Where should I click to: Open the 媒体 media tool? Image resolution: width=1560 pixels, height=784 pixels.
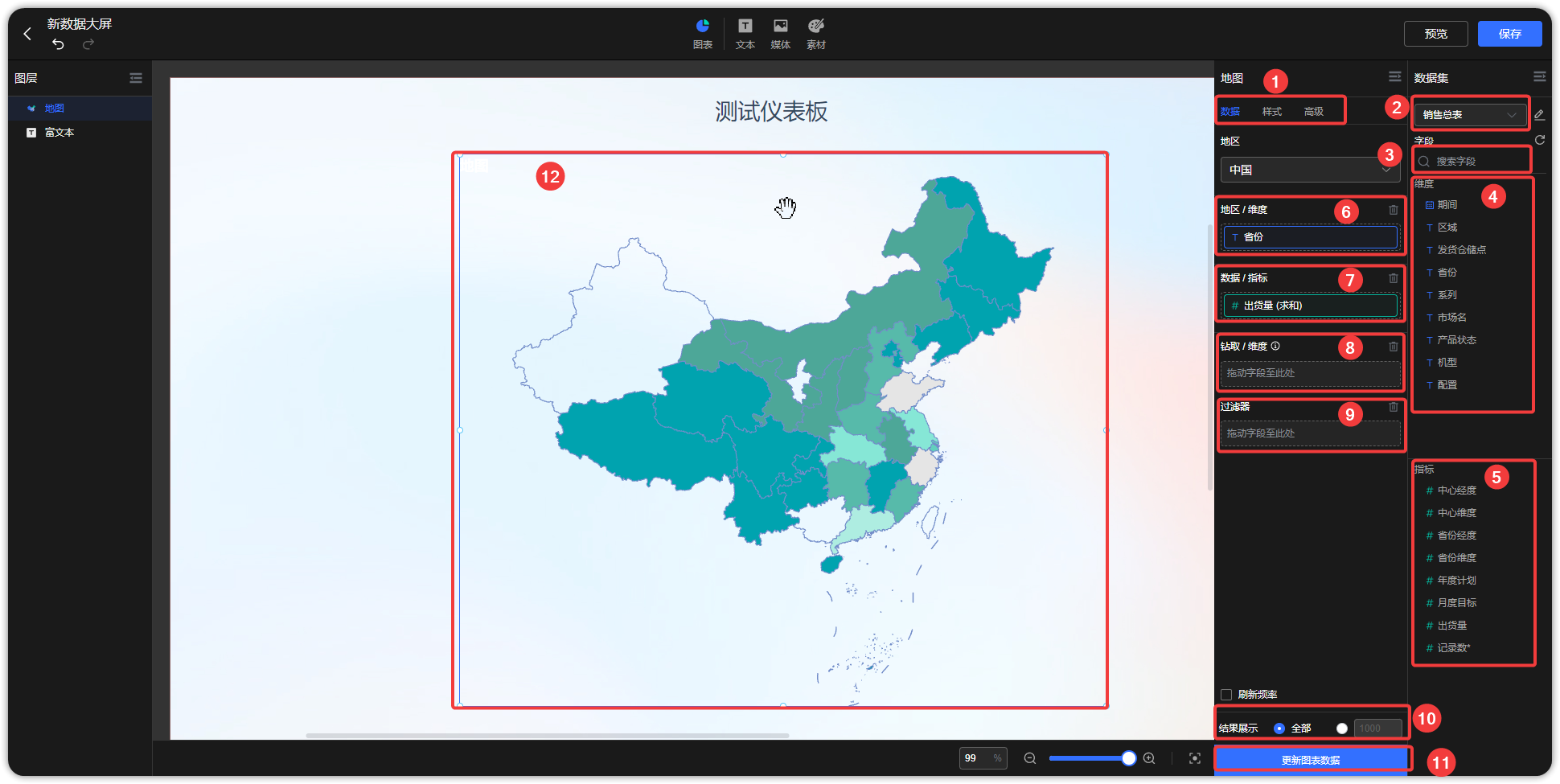click(781, 34)
